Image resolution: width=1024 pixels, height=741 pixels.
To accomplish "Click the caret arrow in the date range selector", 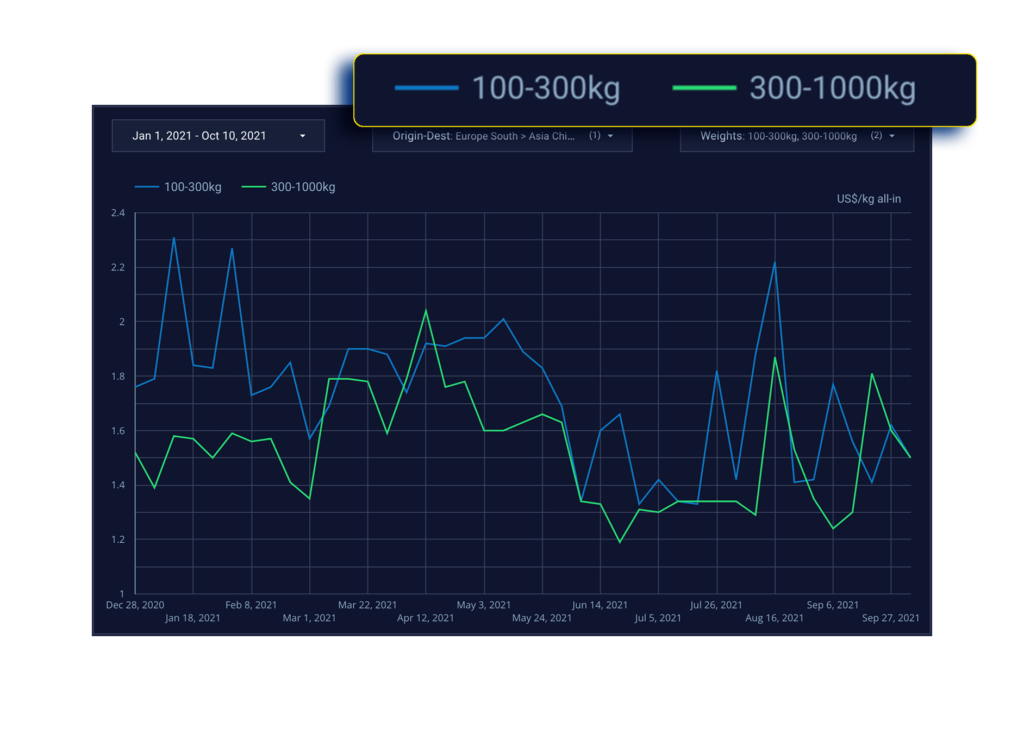I will [x=302, y=136].
